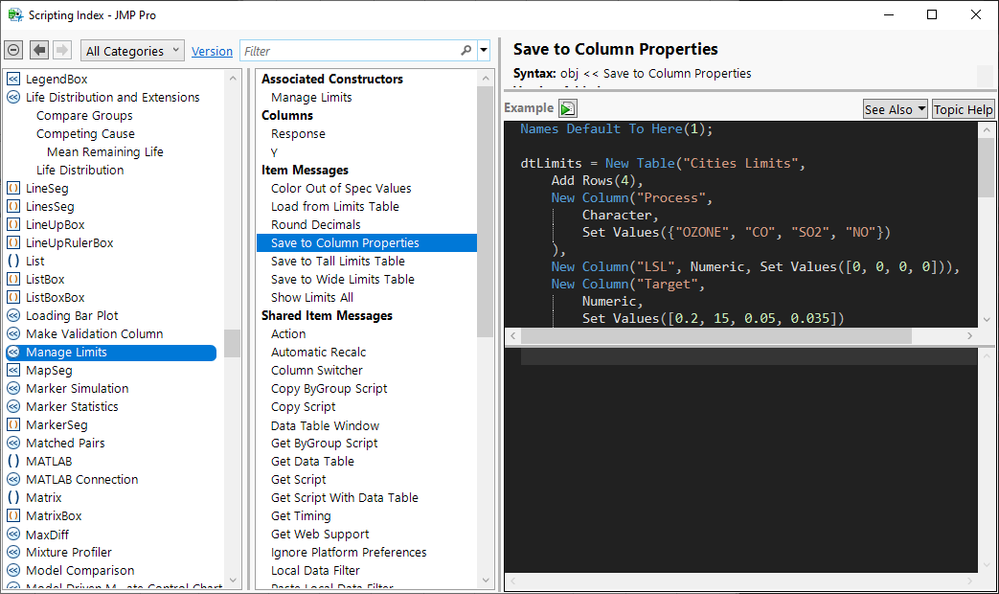999x594 pixels.
Task: Click into the Filter search field
Action: 350,51
